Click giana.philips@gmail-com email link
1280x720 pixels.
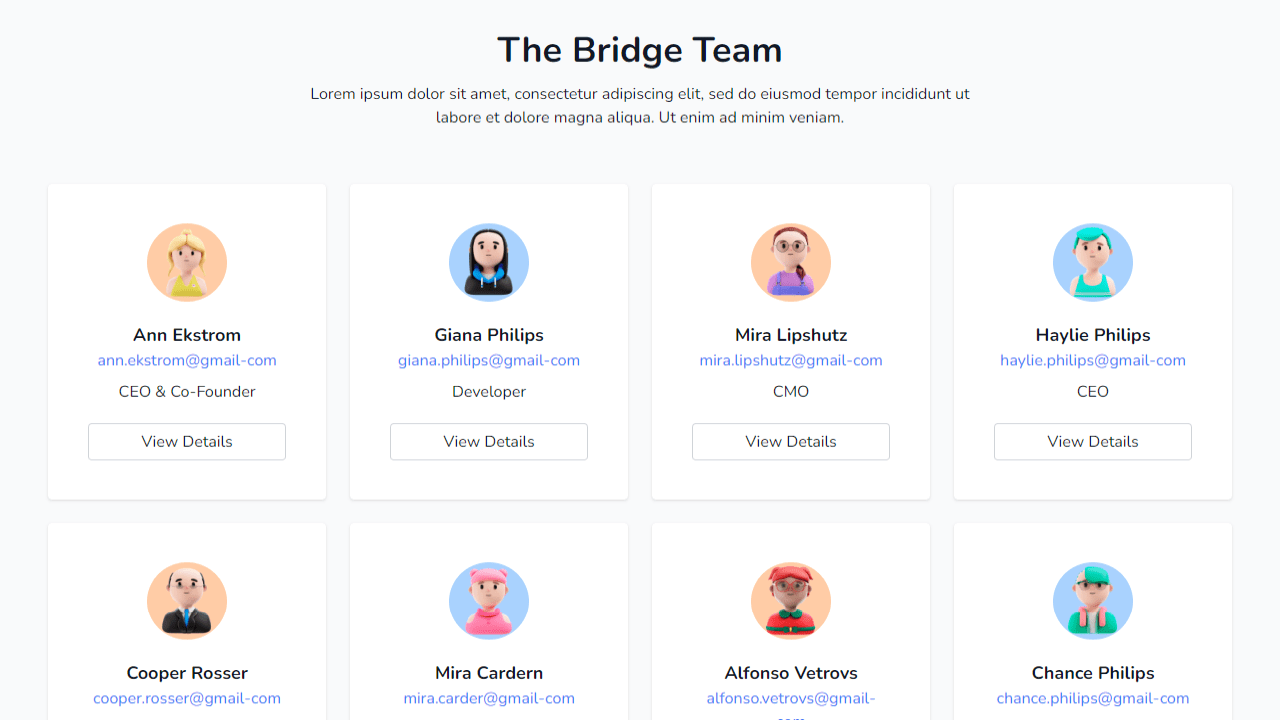(x=489, y=360)
